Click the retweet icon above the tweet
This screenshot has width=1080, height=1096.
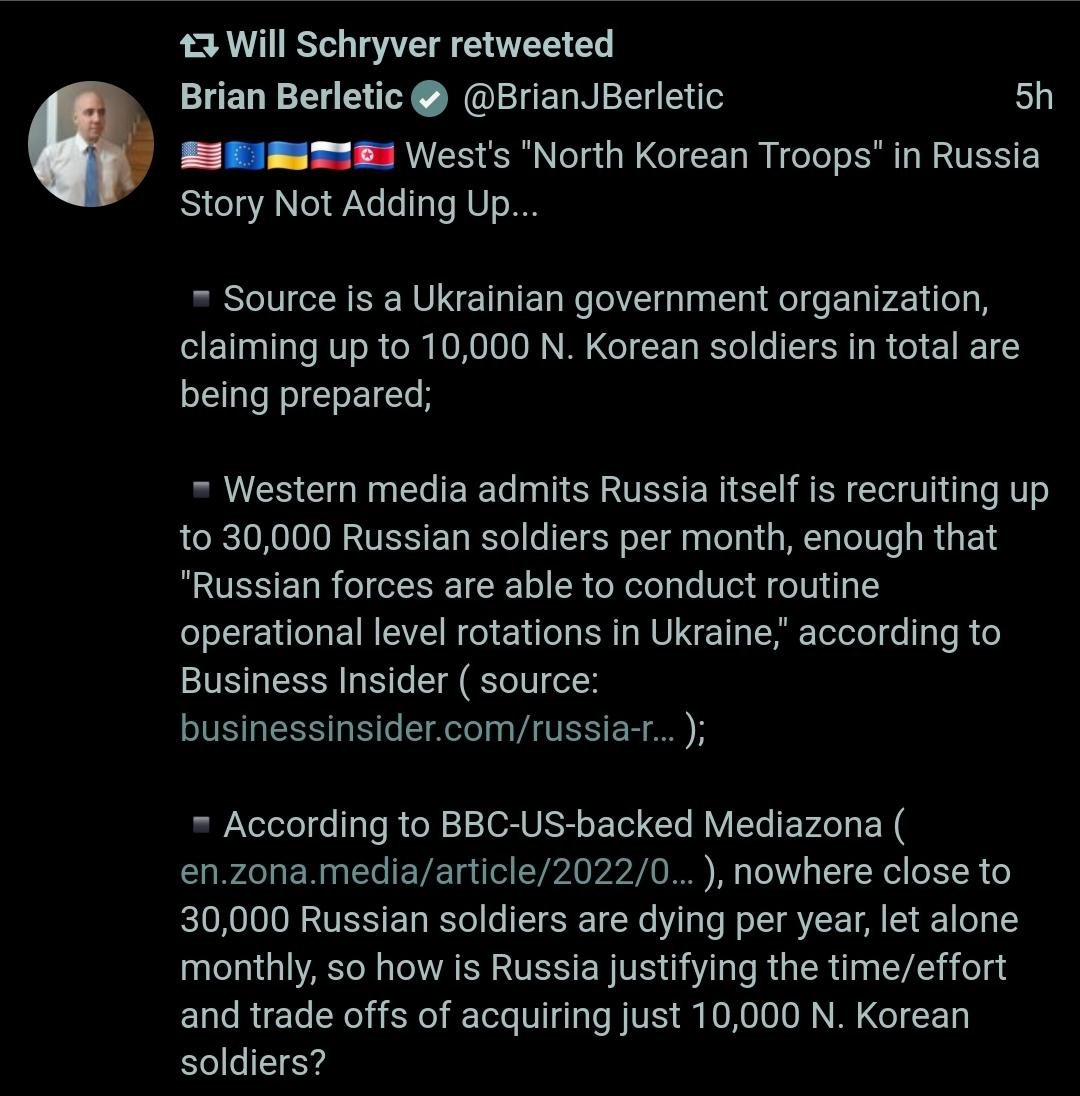198,45
